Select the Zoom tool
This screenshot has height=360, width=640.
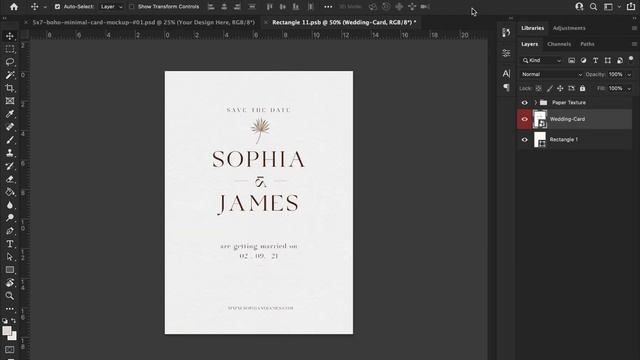point(10,296)
